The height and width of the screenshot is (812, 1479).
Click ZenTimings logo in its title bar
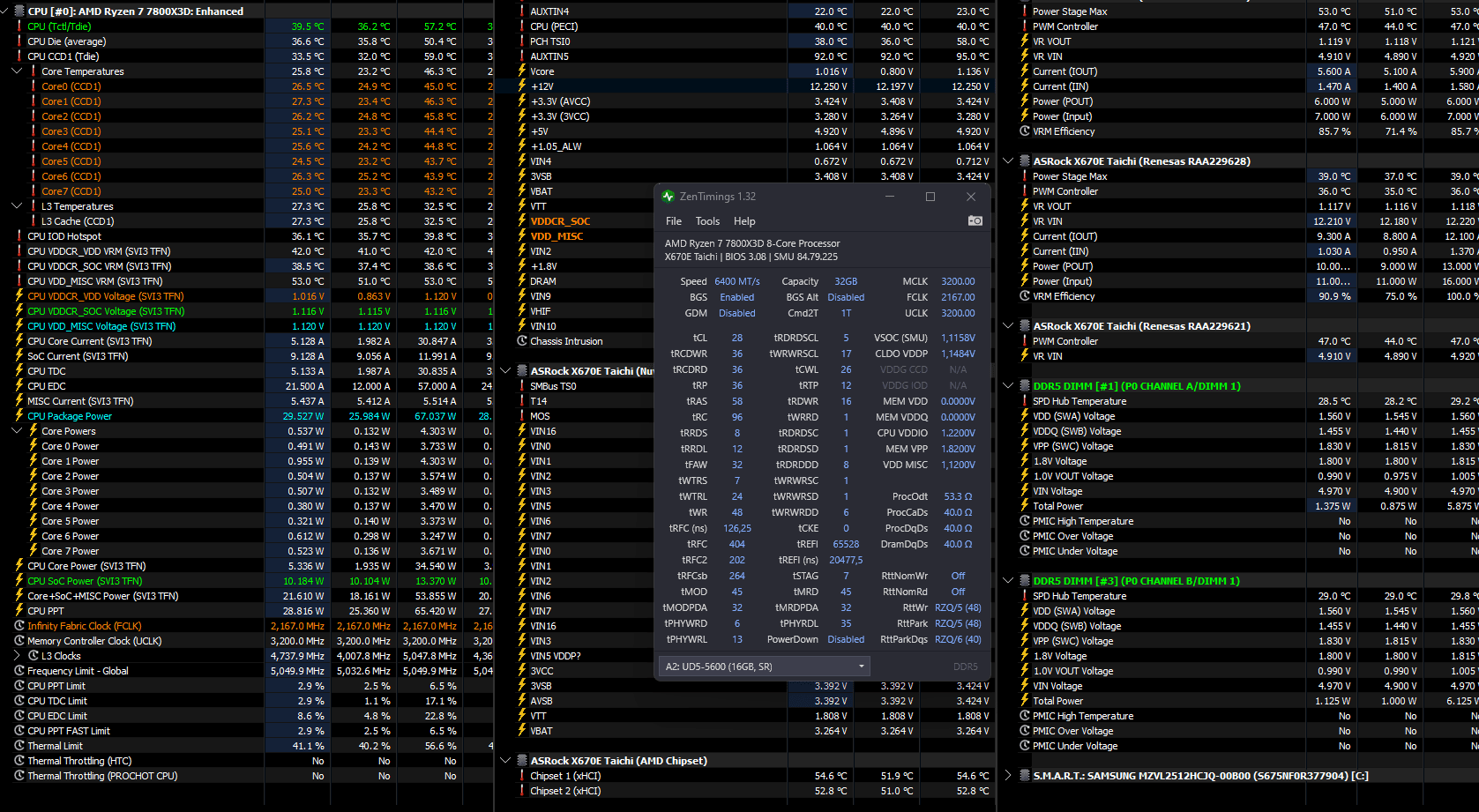point(669,197)
